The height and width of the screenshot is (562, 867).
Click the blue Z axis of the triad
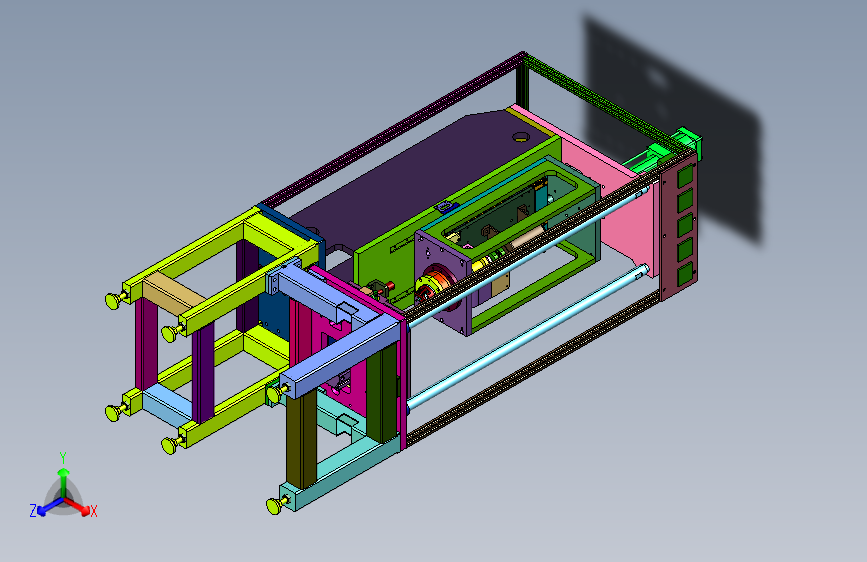(x=45, y=507)
